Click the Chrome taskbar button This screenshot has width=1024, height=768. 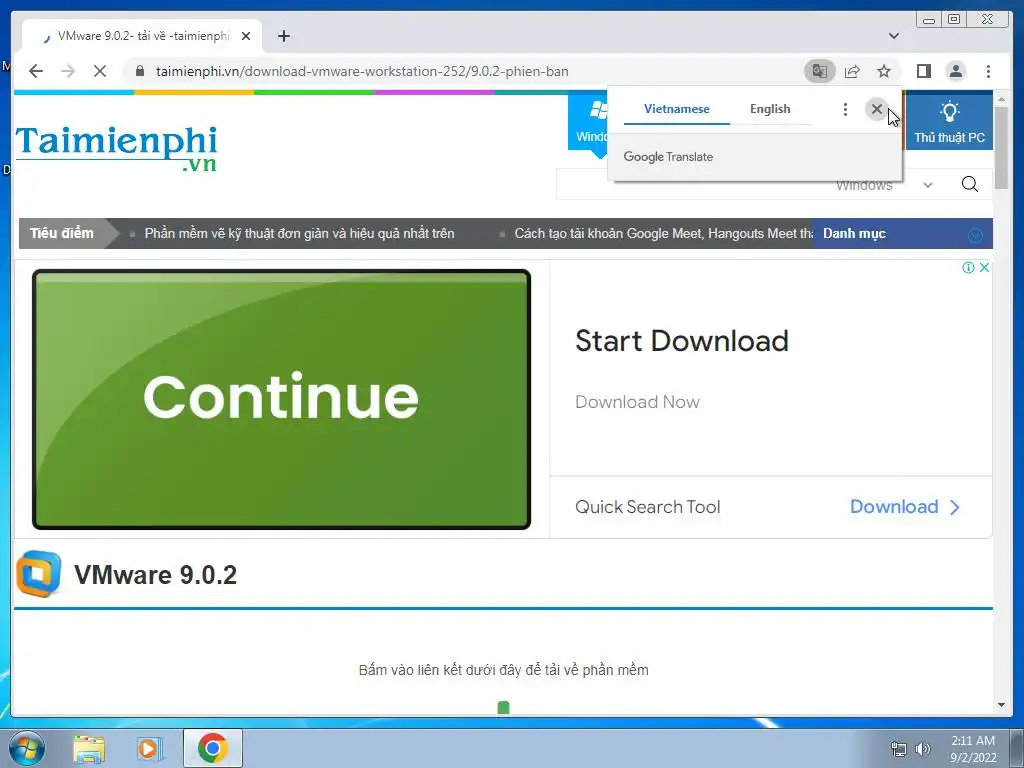[212, 748]
